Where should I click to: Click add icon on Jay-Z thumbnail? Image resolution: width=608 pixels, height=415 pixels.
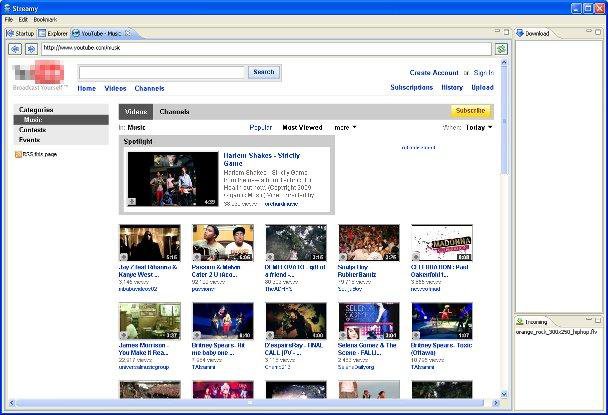[123, 257]
